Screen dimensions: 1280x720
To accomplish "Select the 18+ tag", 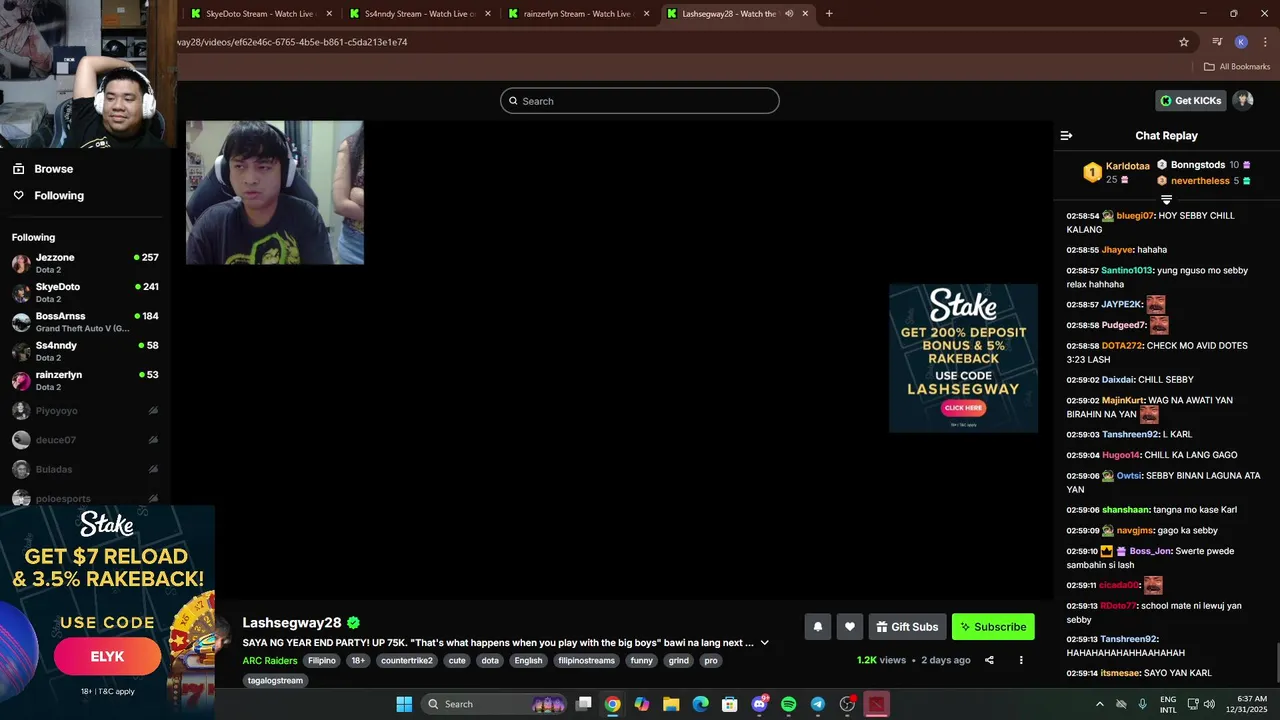I will [x=358, y=660].
